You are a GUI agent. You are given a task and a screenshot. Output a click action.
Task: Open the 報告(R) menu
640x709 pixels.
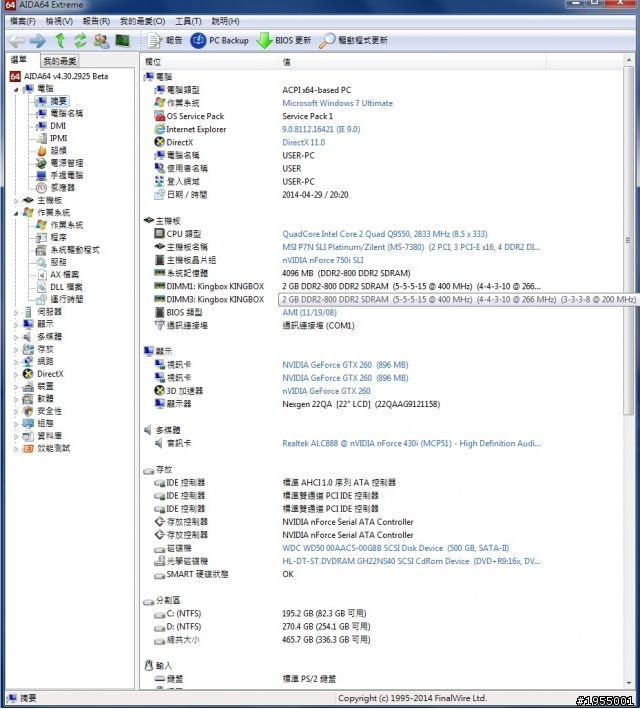point(96,21)
